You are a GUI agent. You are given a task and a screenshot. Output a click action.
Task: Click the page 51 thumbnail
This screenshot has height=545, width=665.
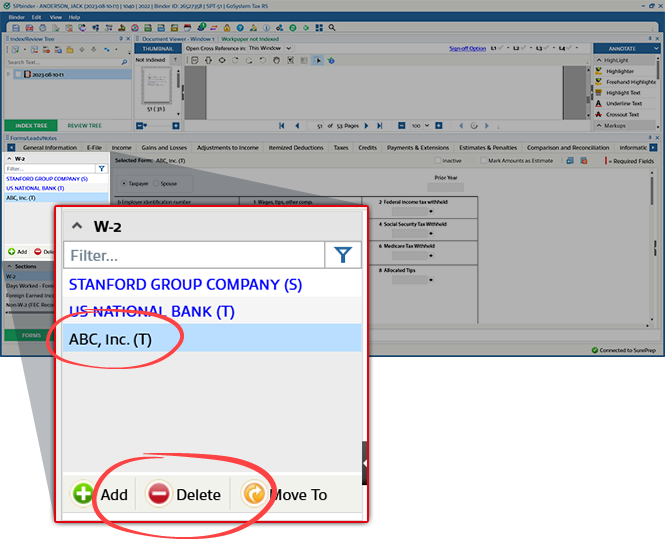(x=156, y=86)
